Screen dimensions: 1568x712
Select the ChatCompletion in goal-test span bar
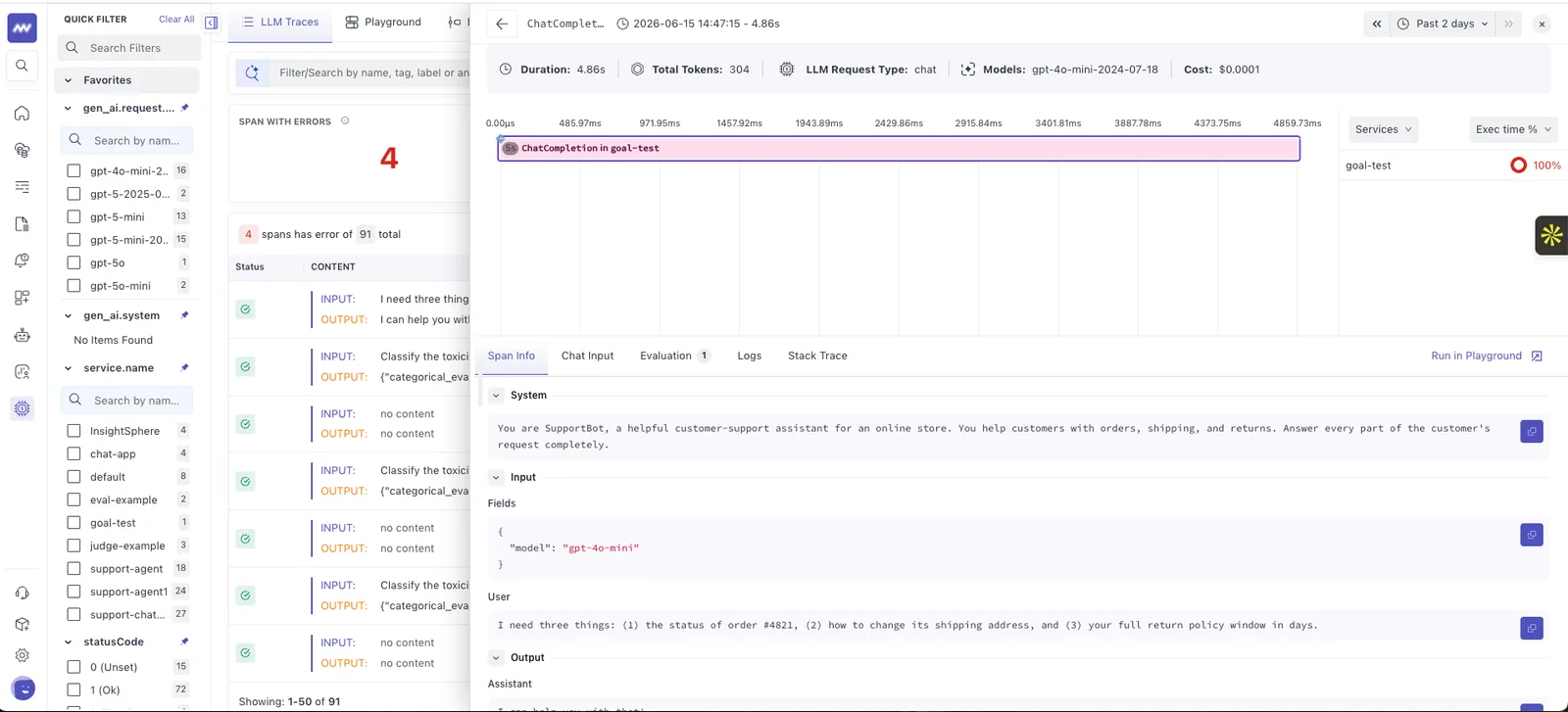point(899,149)
